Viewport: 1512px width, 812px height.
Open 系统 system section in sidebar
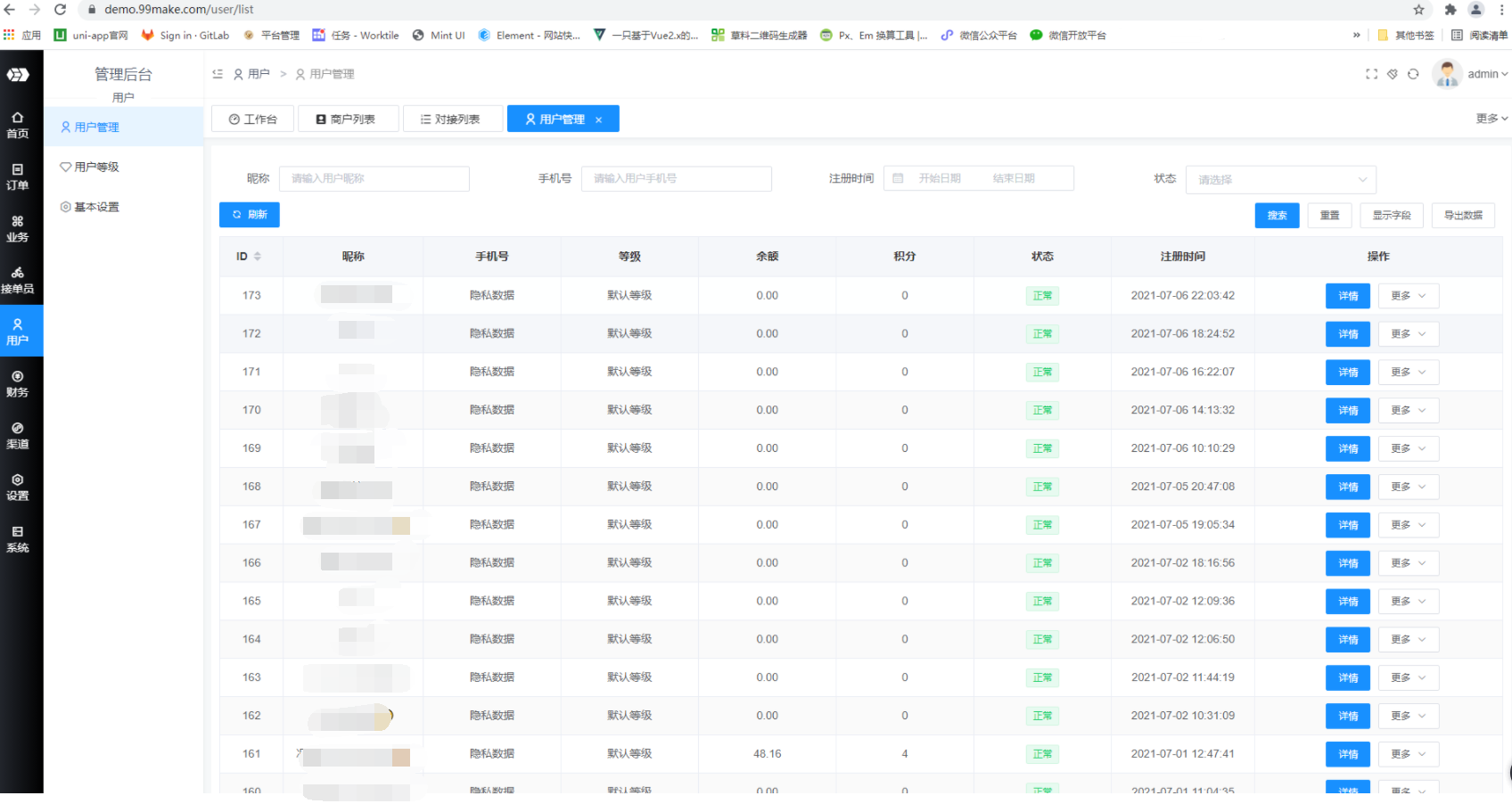tap(18, 538)
